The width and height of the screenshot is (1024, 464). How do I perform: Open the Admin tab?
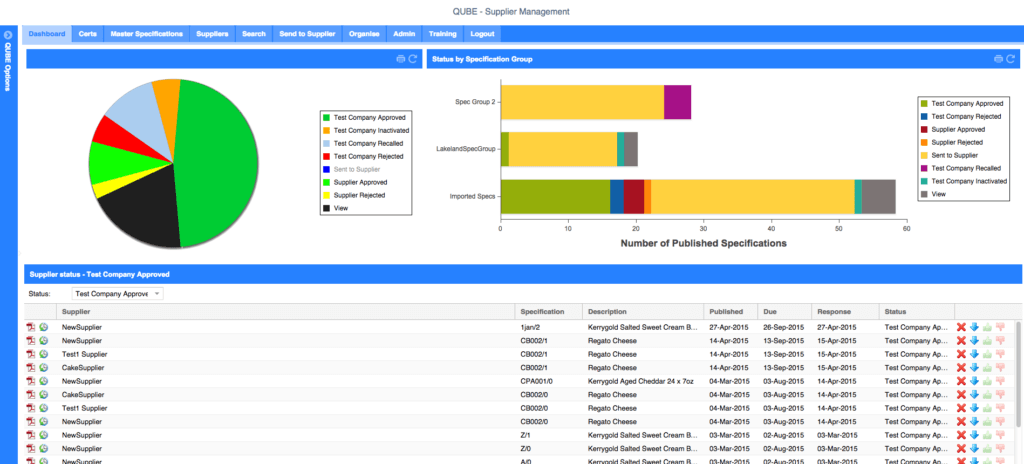click(404, 34)
